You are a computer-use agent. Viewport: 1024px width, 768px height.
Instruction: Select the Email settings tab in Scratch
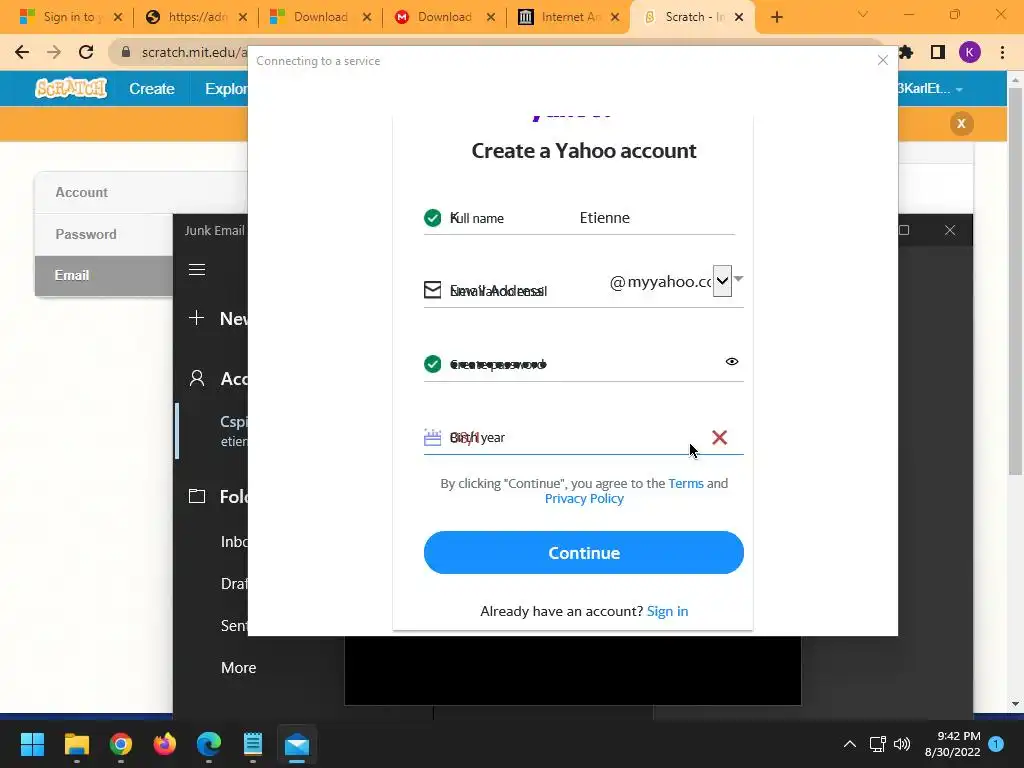click(104, 276)
